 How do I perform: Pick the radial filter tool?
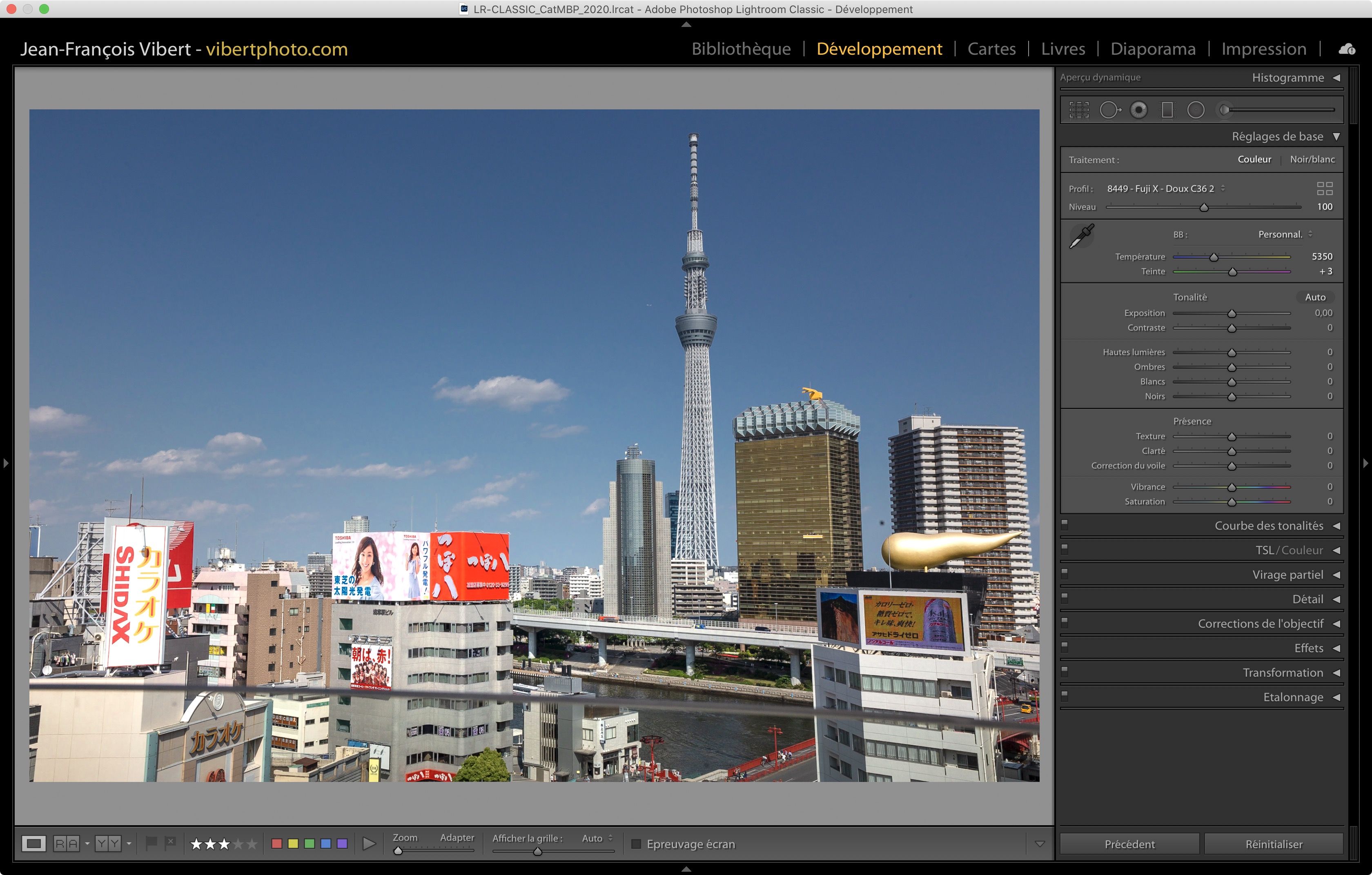click(x=1195, y=110)
